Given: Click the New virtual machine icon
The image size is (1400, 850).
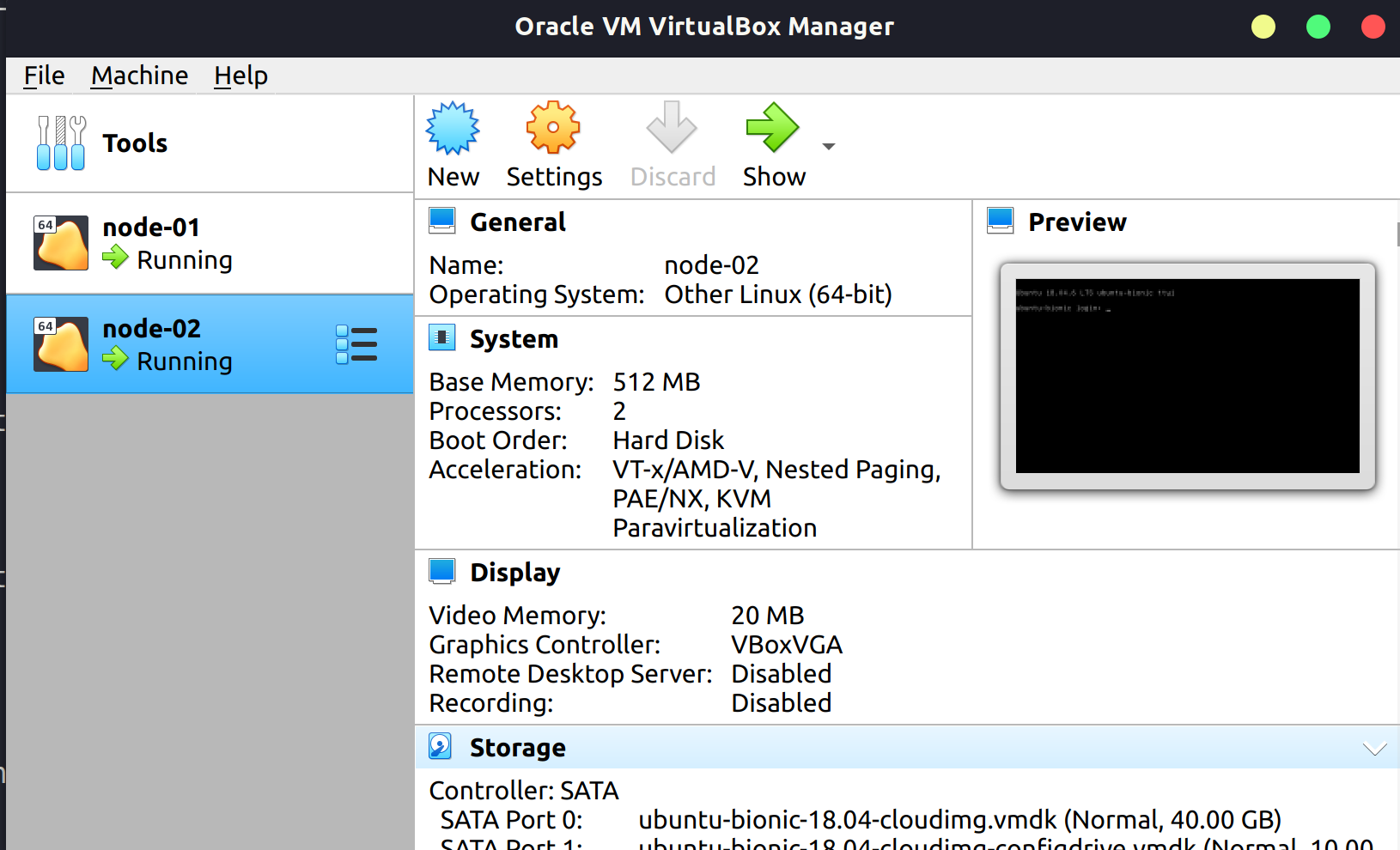Looking at the screenshot, I should 453,129.
